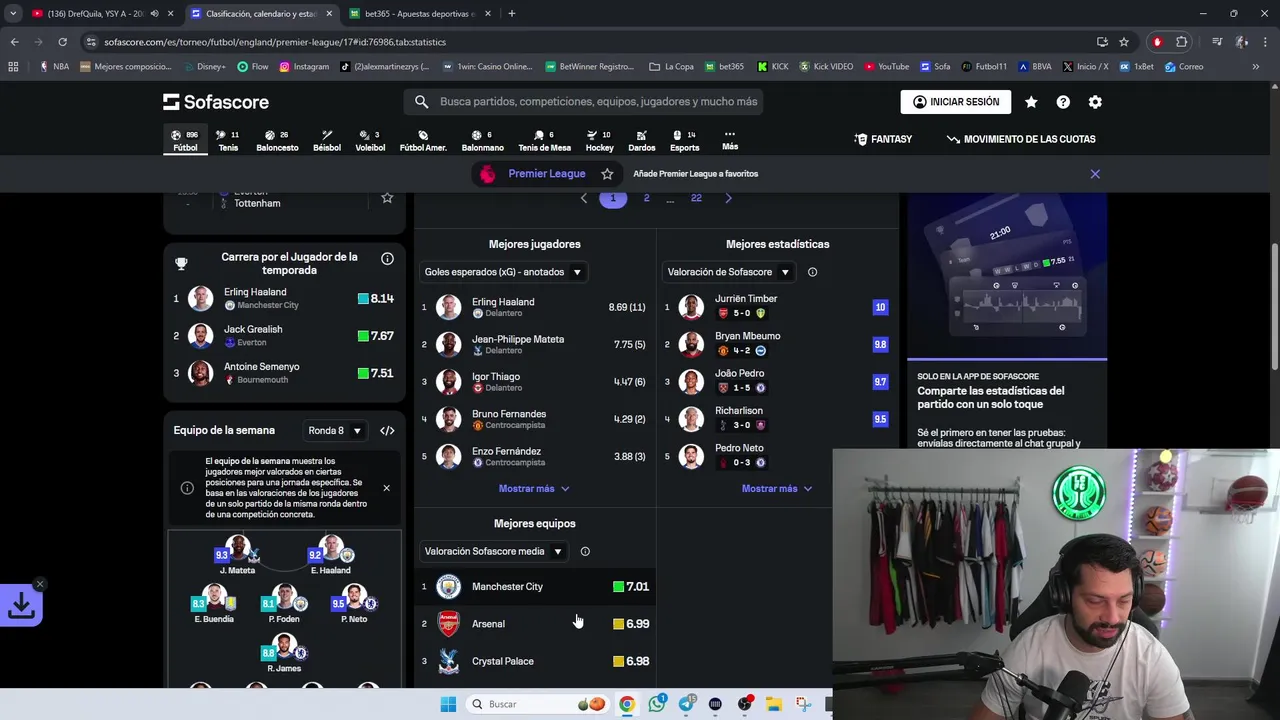Select the Voleibol sport tab
The image size is (1280, 720).
370,141
